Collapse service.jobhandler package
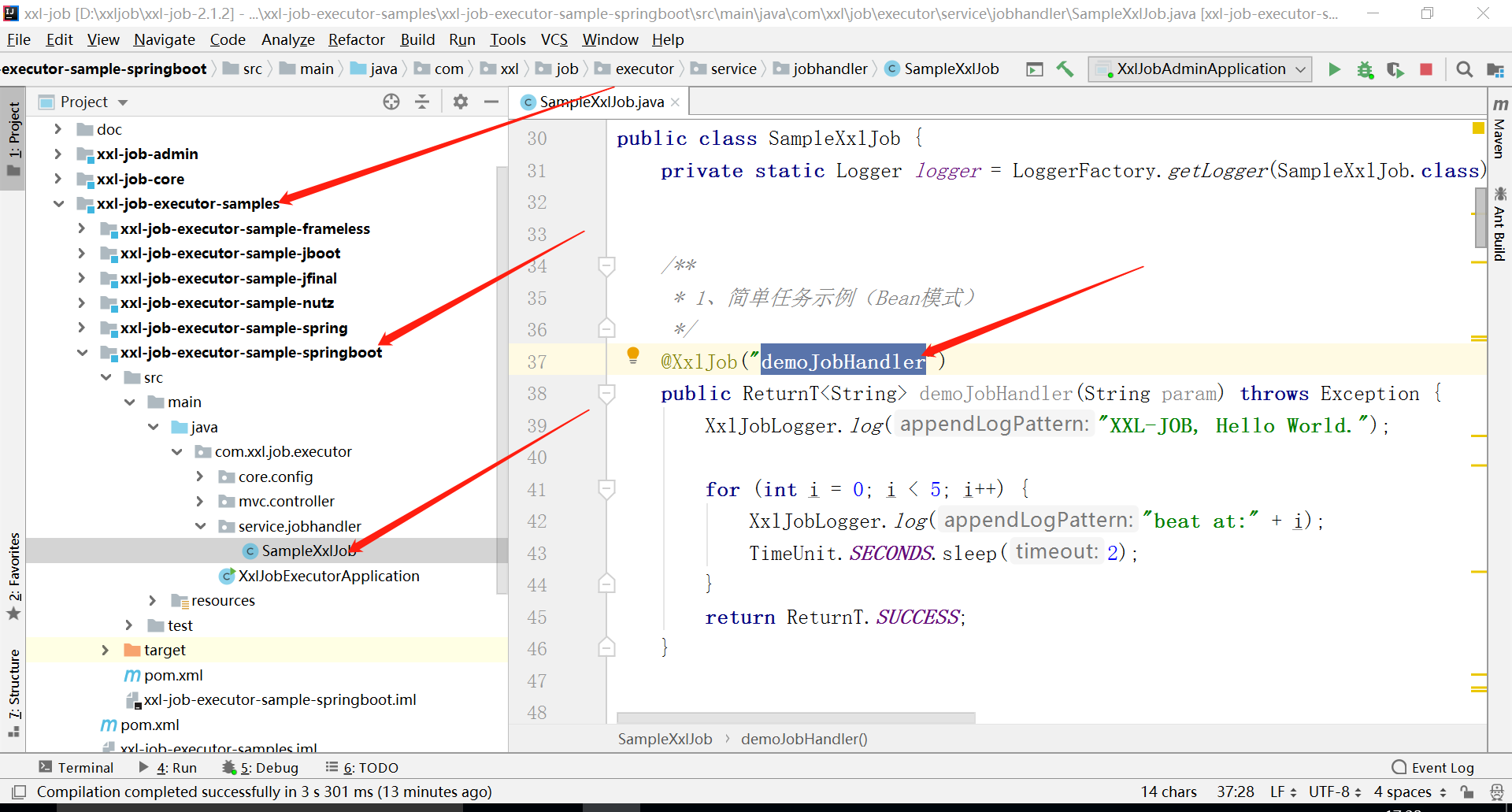Screen dimensions: 1512x812 click(x=200, y=526)
